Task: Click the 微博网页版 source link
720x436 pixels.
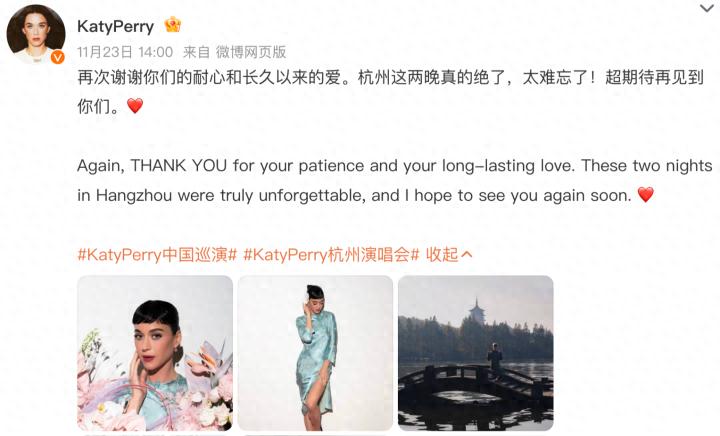Action: tap(251, 52)
